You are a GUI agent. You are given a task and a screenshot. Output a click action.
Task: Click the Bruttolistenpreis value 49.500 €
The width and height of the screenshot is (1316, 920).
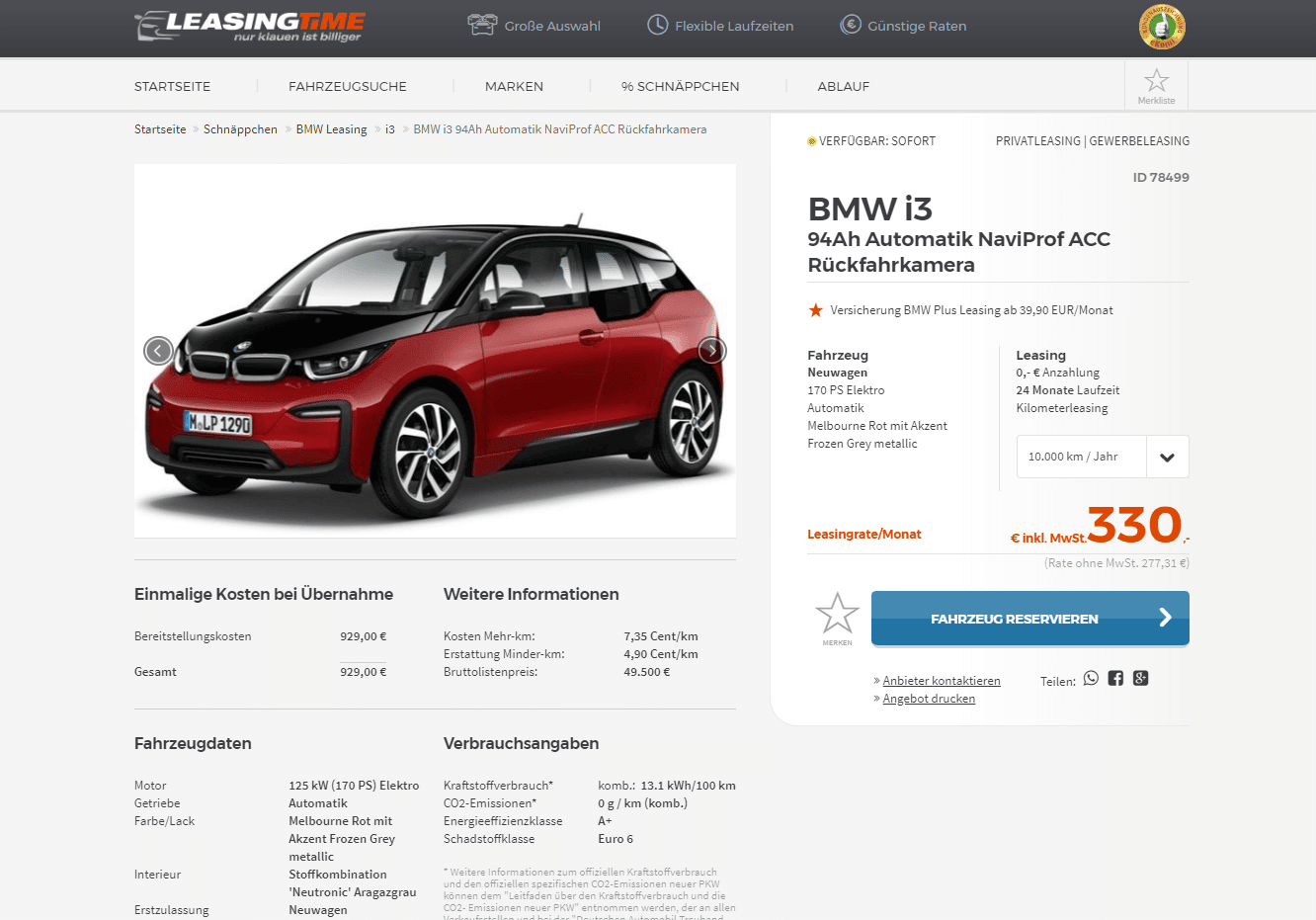(x=647, y=672)
